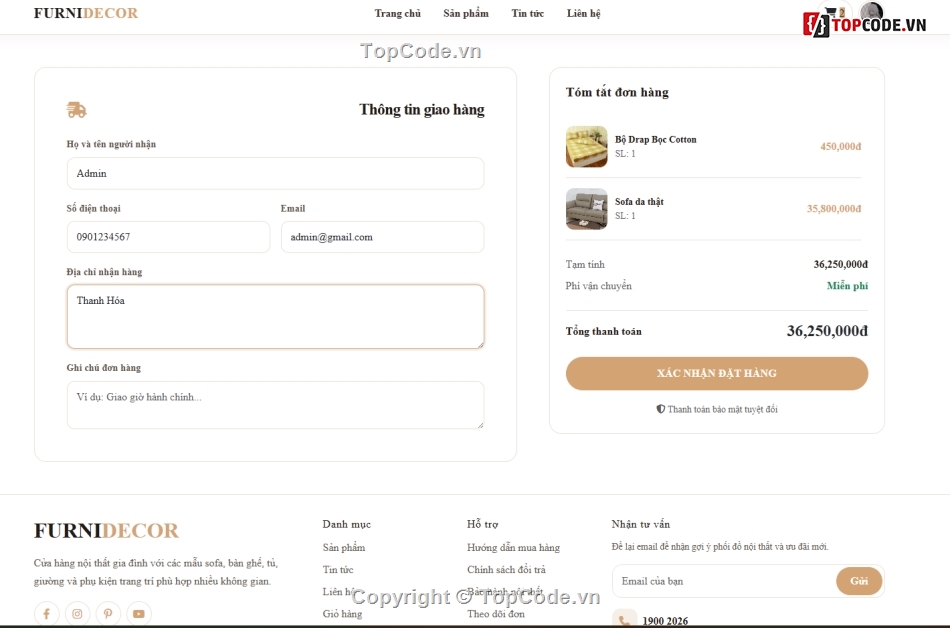Image resolution: width=950 pixels, height=628 pixels.
Task: Click the delivery truck icon
Action: click(76, 110)
